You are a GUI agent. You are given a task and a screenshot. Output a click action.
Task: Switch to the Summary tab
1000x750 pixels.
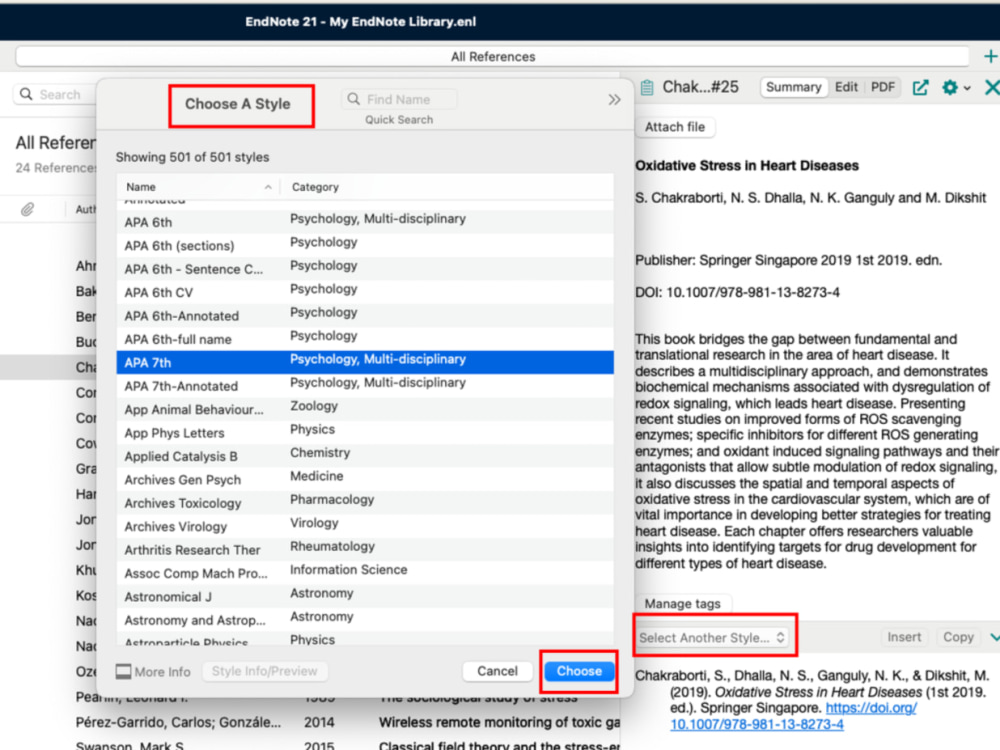pyautogui.click(x=793, y=87)
